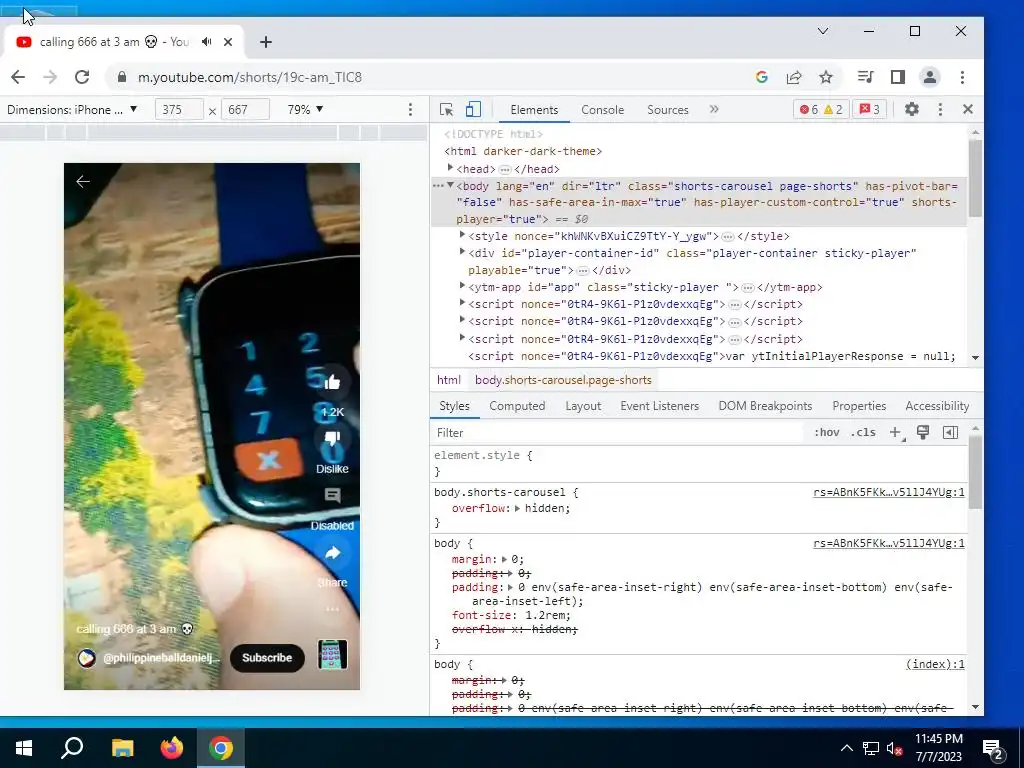Expand the player-container-id div
Screen dimensions: 1024x768
click(462, 252)
